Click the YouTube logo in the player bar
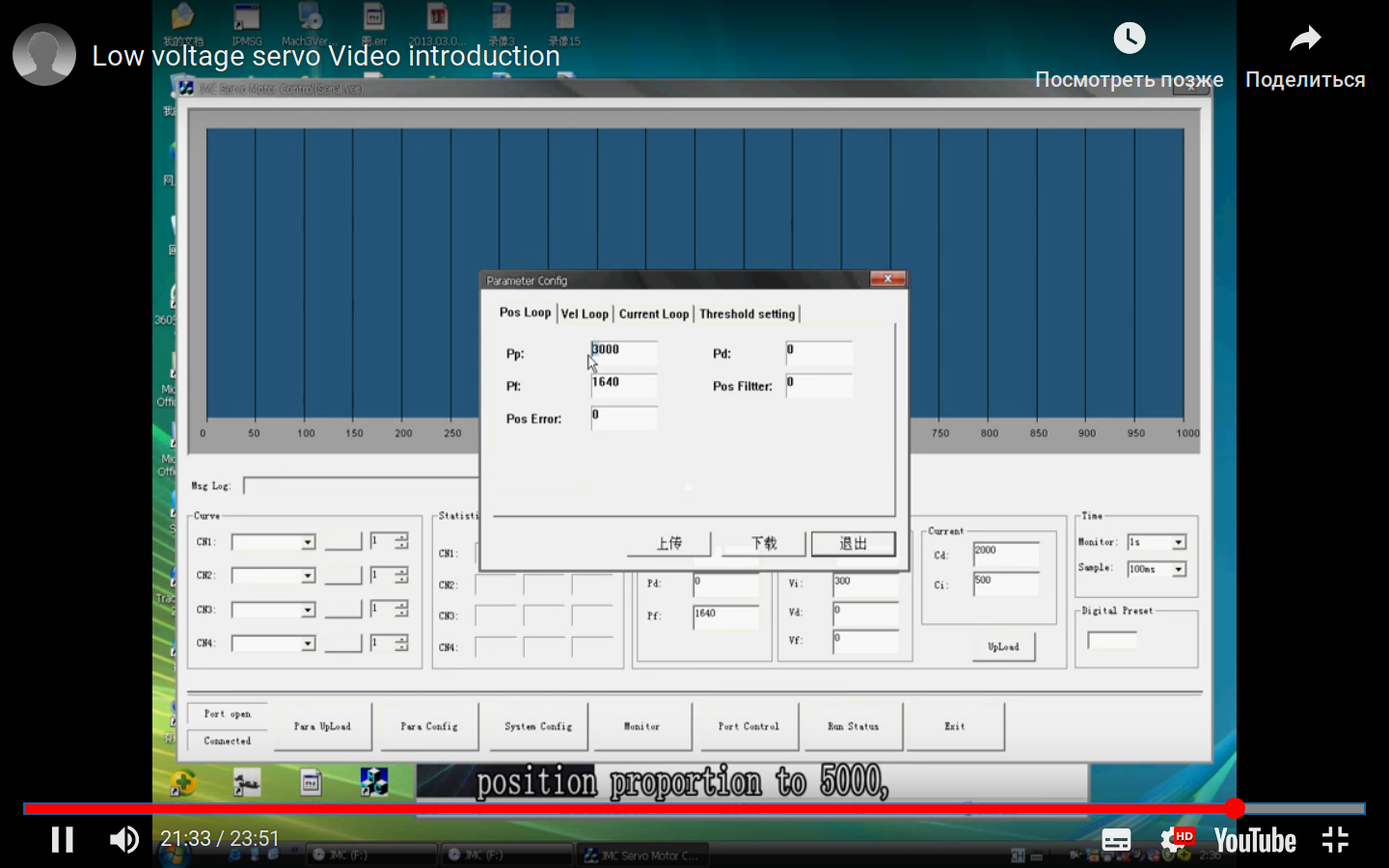 tap(1255, 840)
